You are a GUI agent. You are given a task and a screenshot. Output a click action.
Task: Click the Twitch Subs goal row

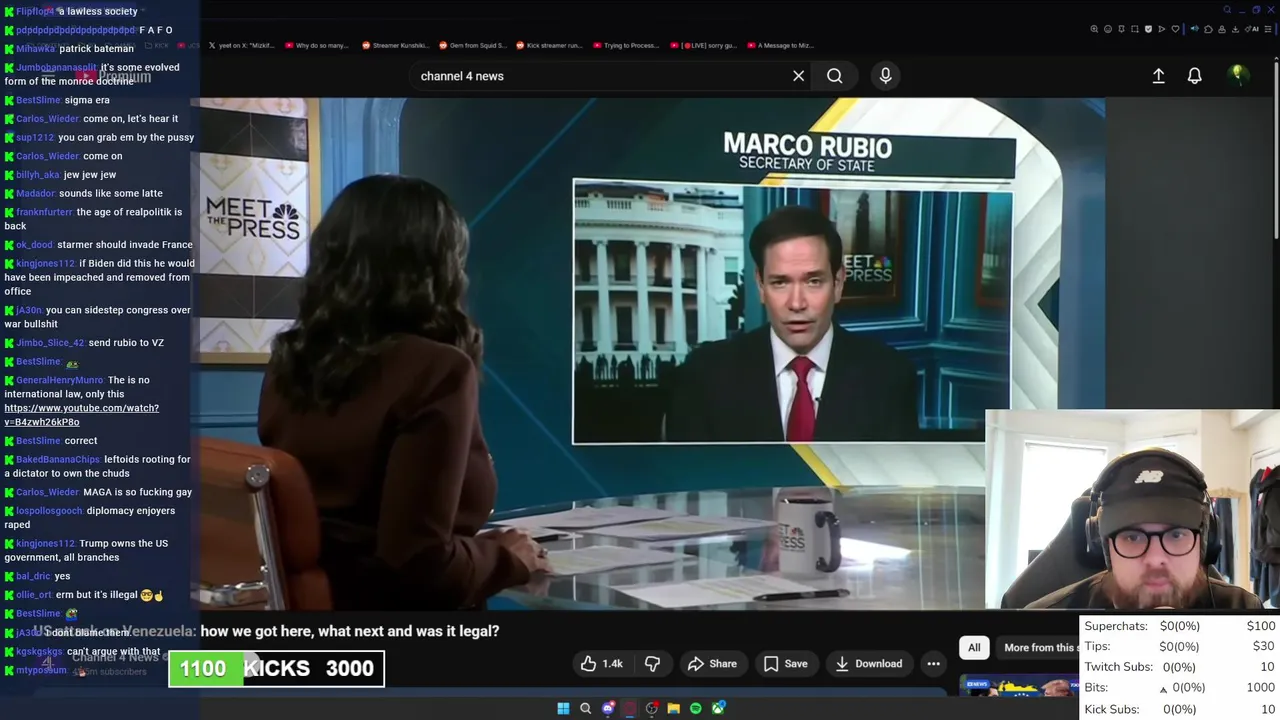point(1180,667)
